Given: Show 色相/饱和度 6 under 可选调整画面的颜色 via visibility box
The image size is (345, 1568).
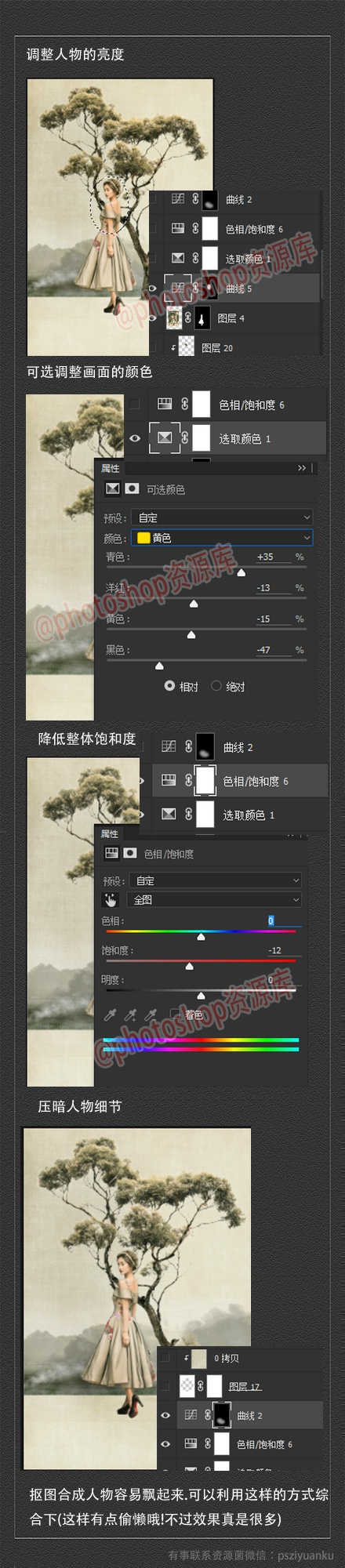Looking at the screenshot, I should (135, 404).
